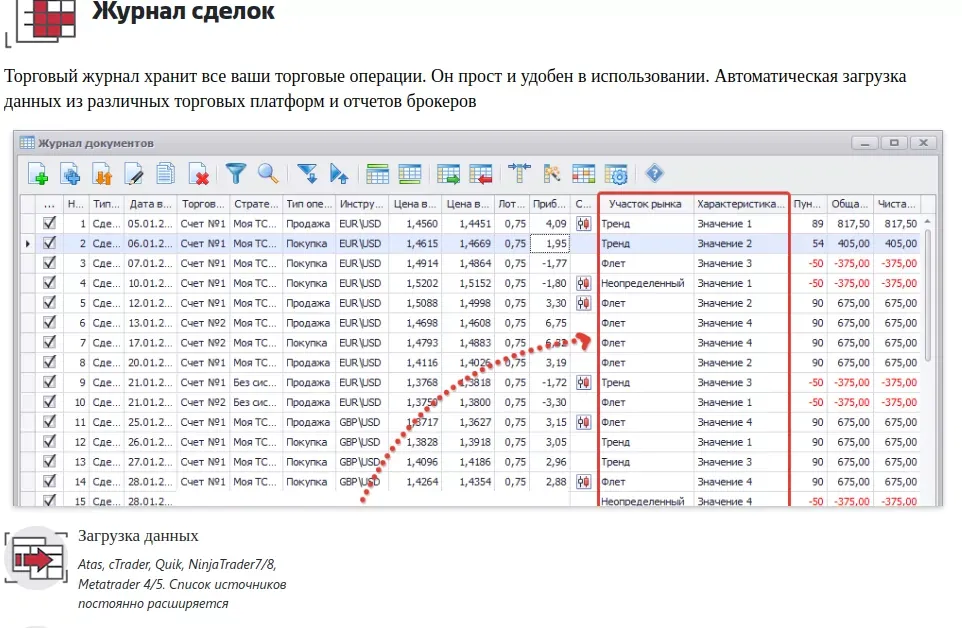The height and width of the screenshot is (628, 962).
Task: Click the Торгов... column header
Action: click(x=203, y=204)
